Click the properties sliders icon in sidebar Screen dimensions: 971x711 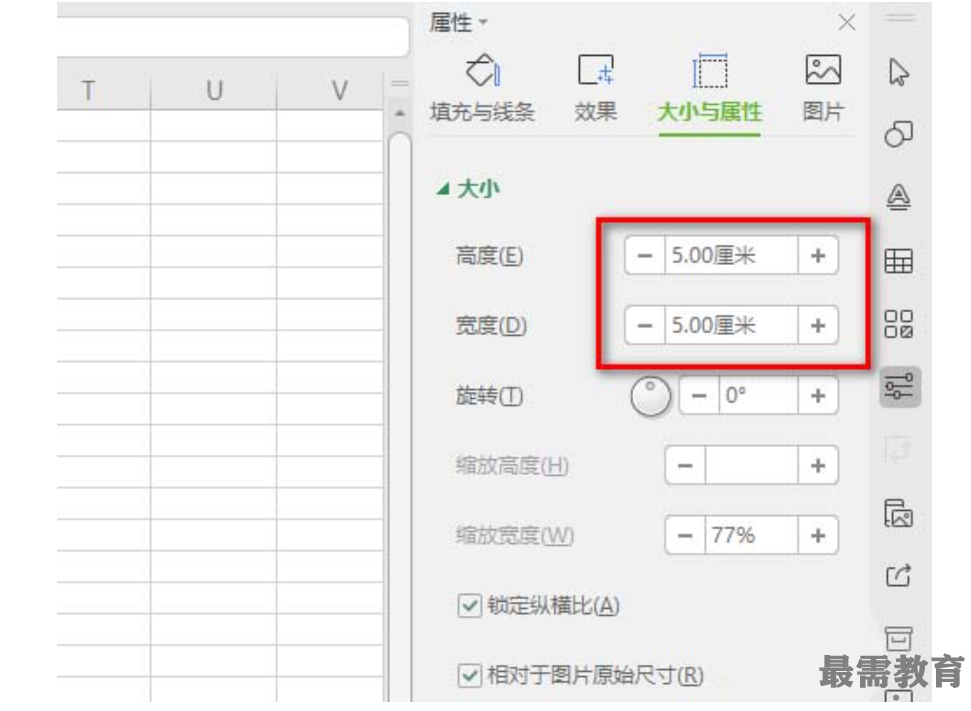(x=899, y=387)
